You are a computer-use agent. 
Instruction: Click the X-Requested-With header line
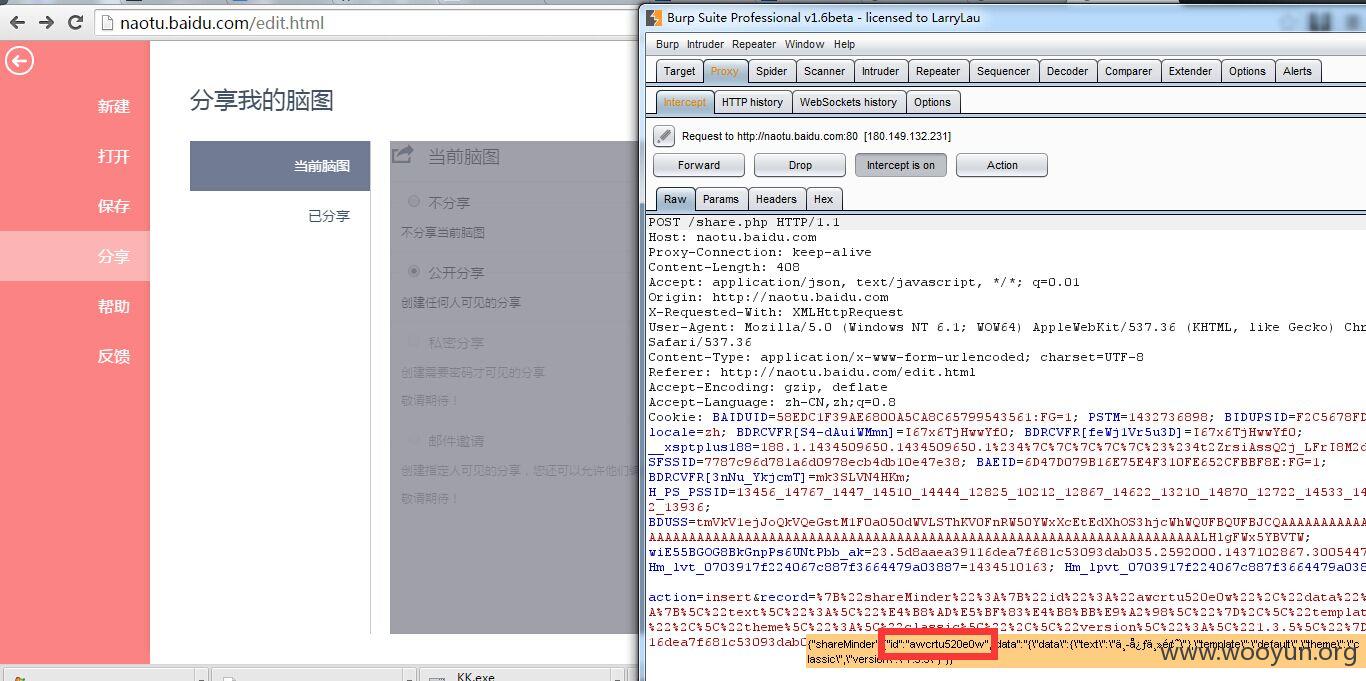coord(776,312)
